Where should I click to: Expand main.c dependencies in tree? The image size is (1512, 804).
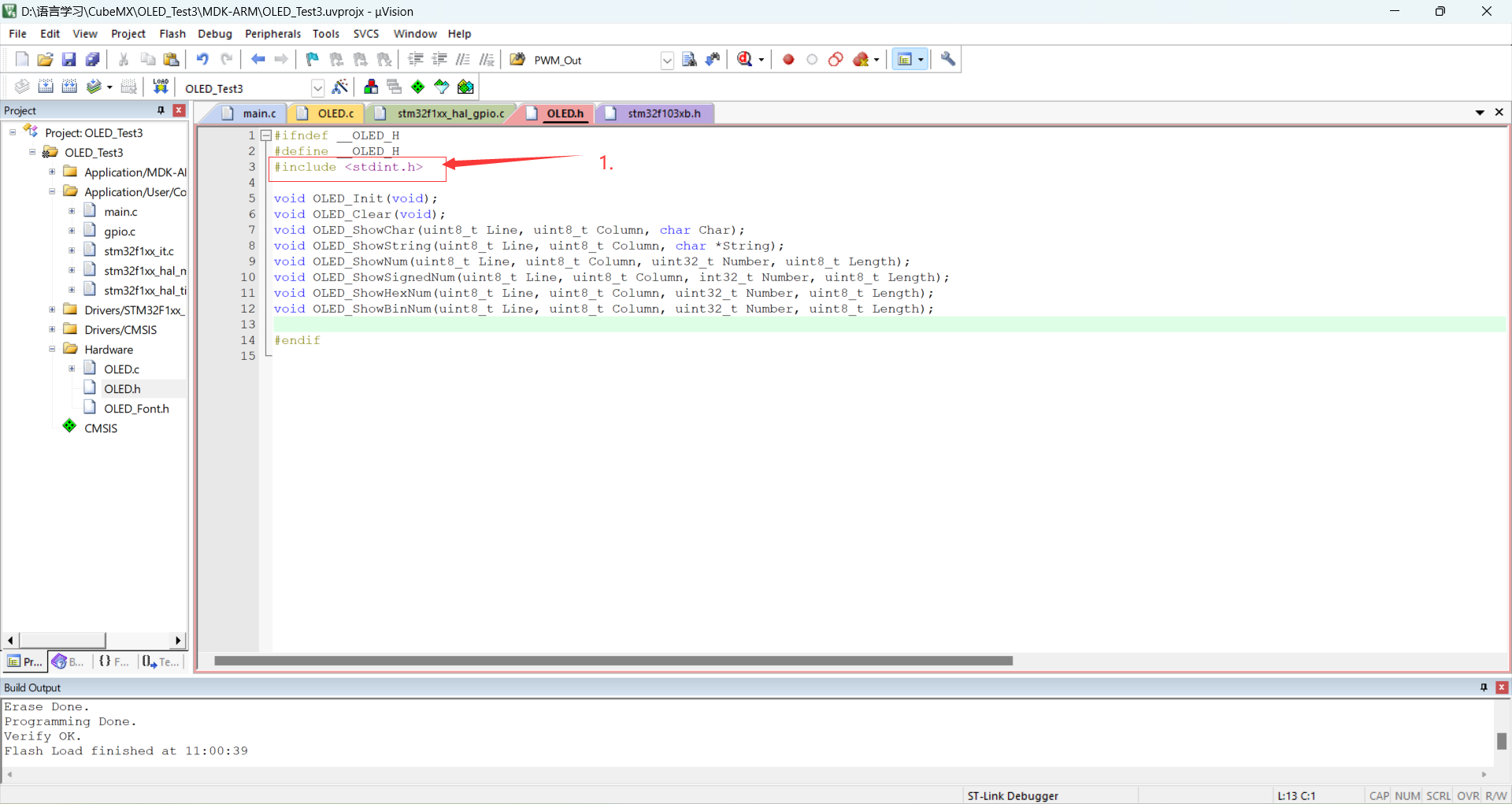(72, 211)
